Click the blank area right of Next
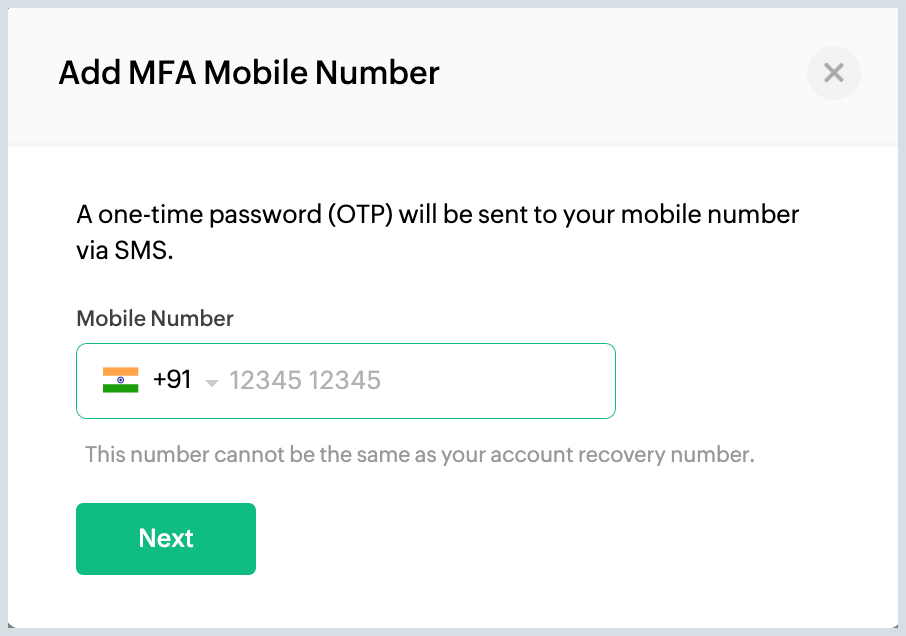906x636 pixels. coord(550,538)
